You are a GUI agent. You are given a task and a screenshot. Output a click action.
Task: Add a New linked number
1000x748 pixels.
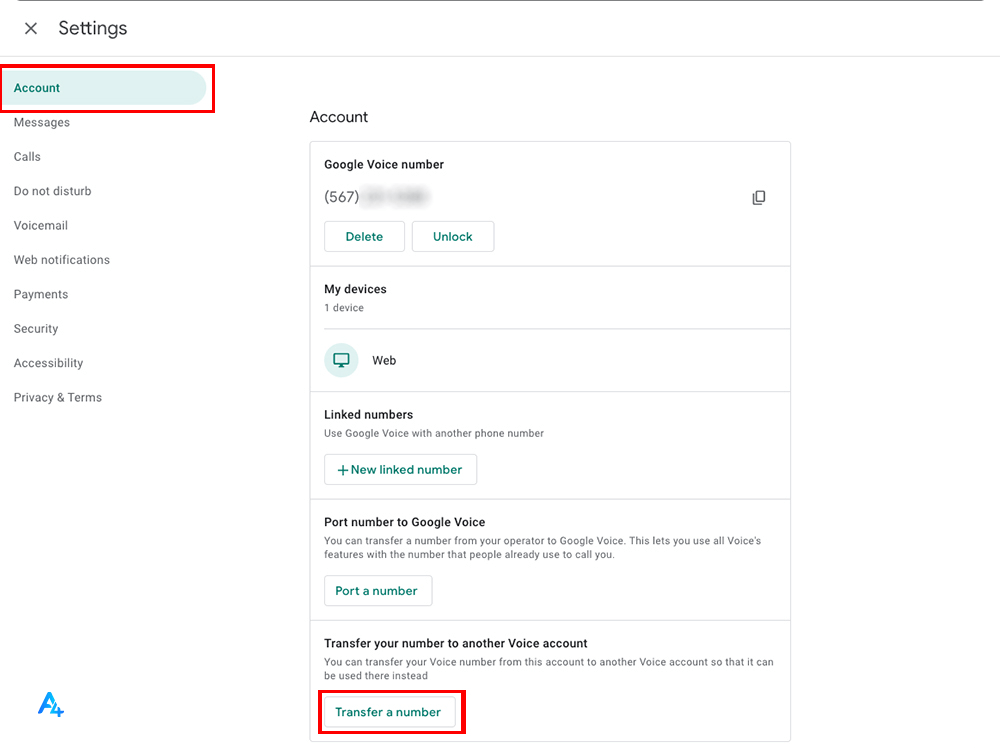401,469
